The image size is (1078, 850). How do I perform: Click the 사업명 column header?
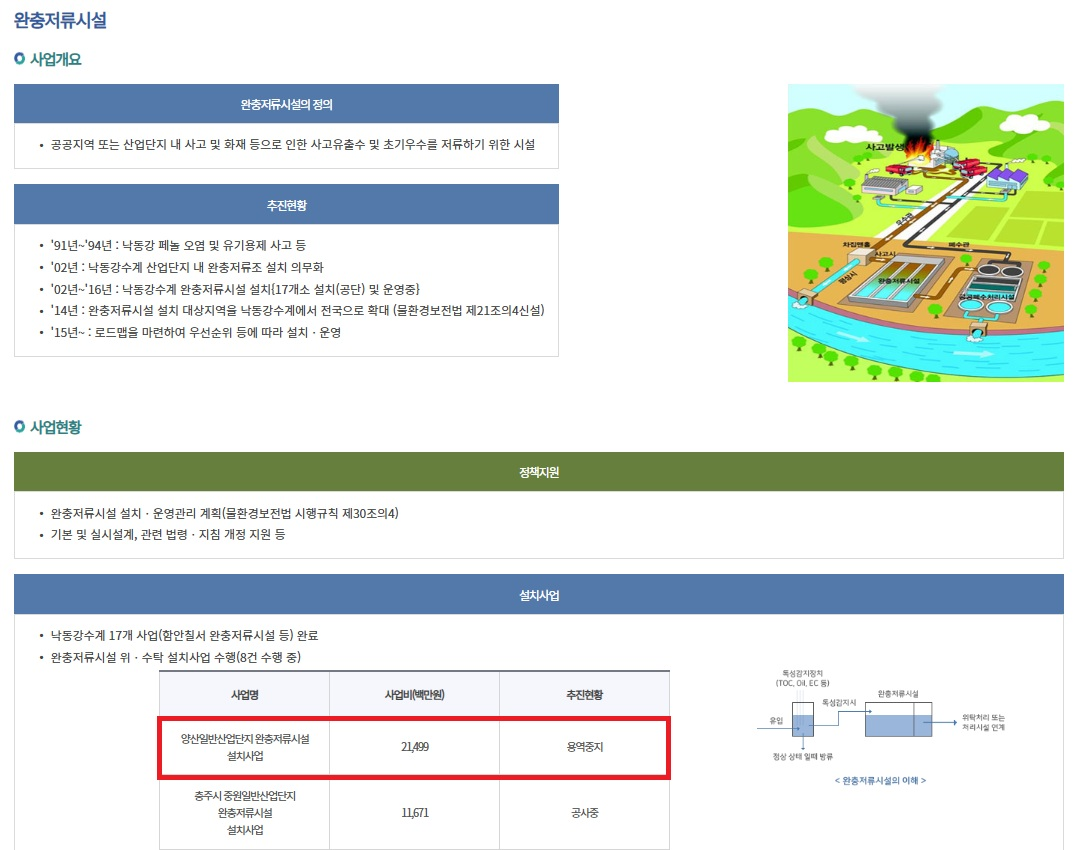[245, 695]
